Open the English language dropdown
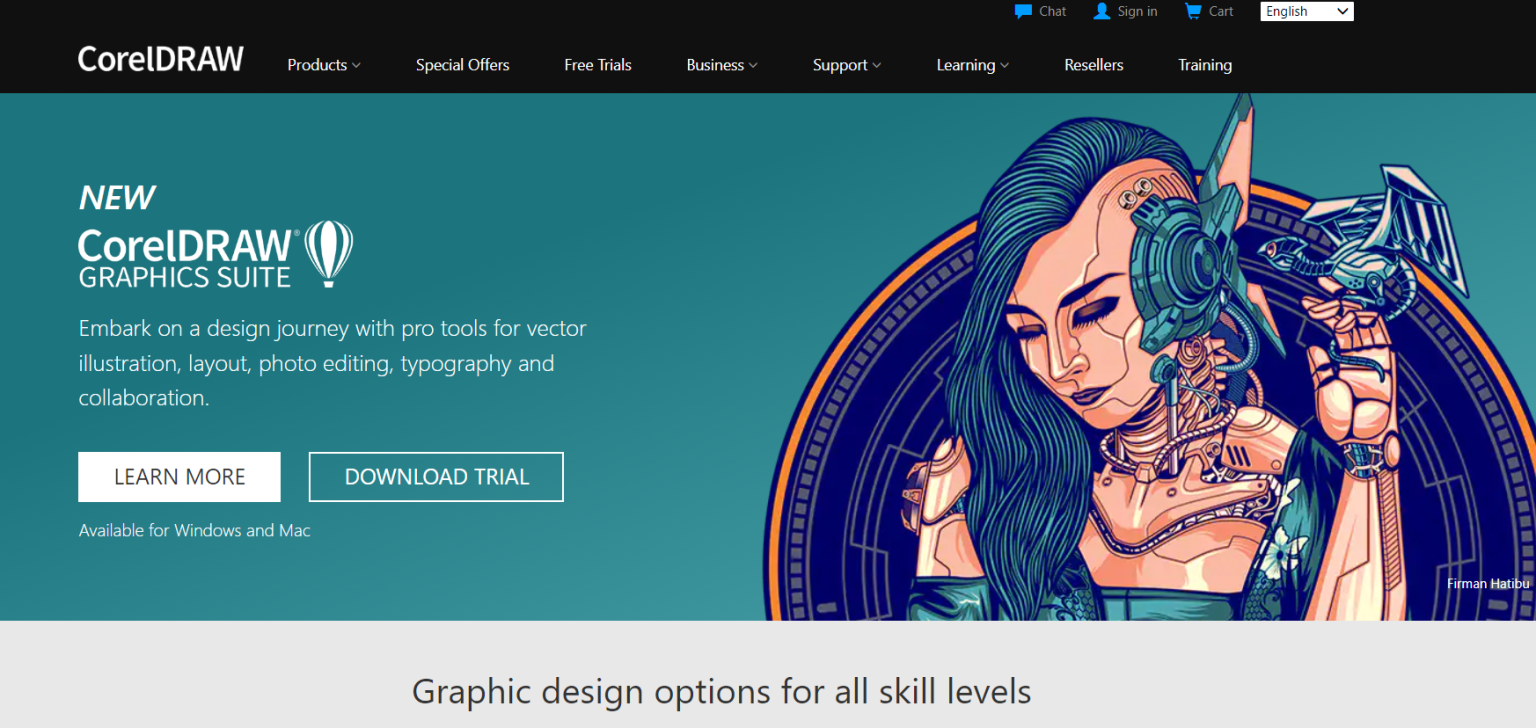1536x728 pixels. point(1306,12)
